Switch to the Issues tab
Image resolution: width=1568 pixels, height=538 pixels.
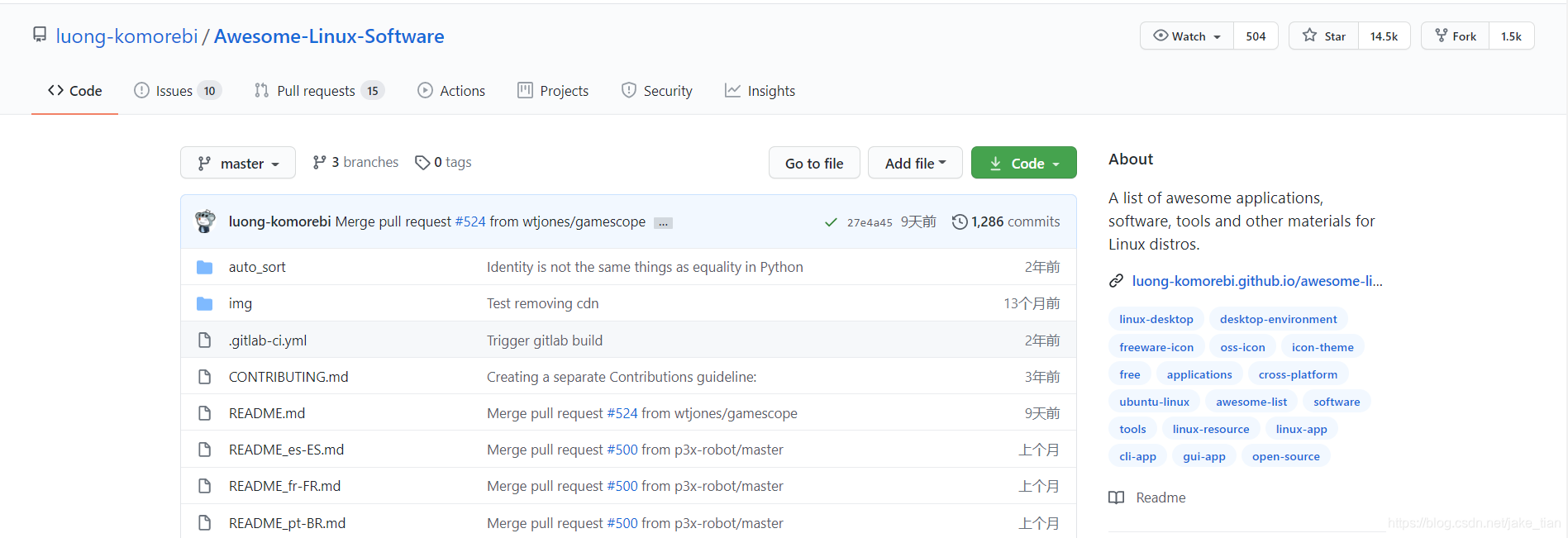tap(178, 91)
